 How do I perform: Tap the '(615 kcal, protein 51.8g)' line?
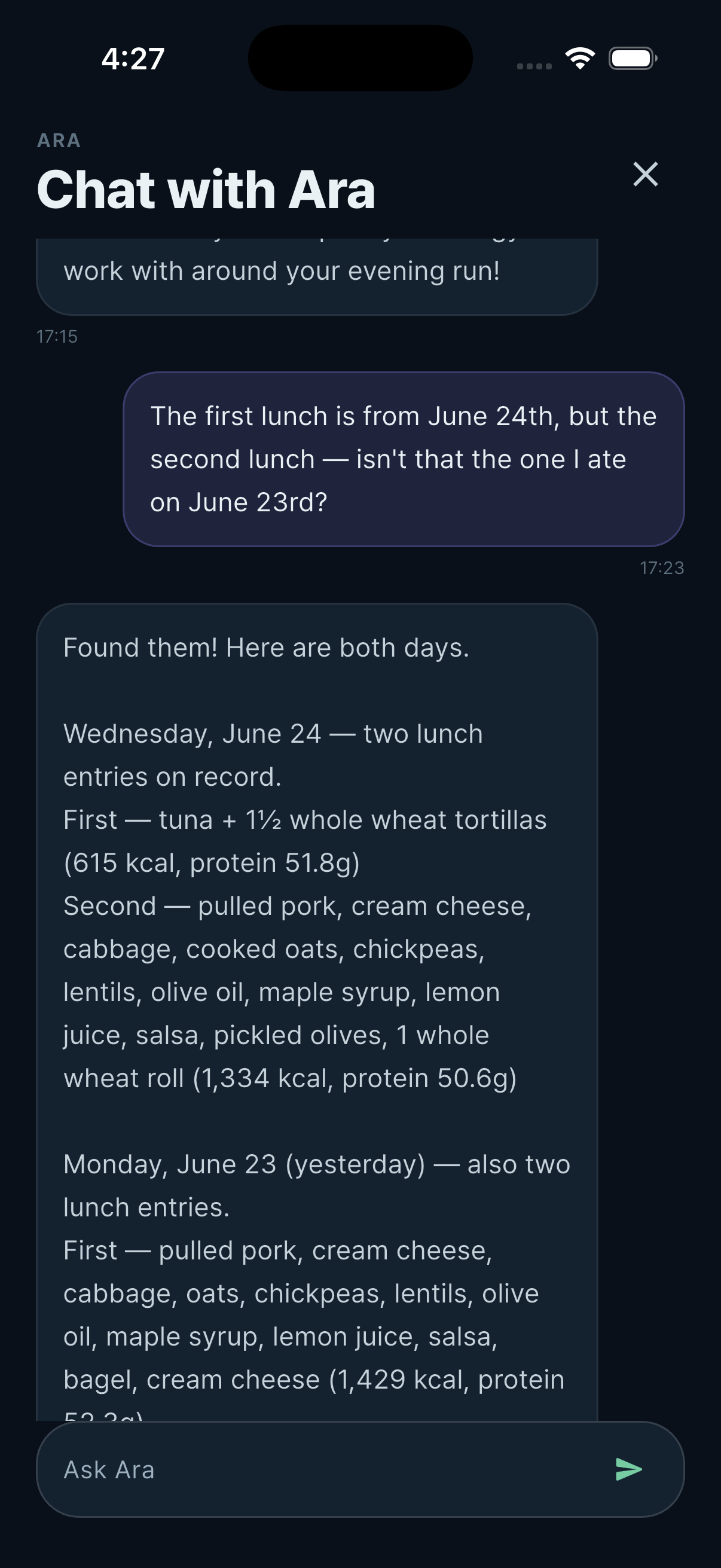212,862
